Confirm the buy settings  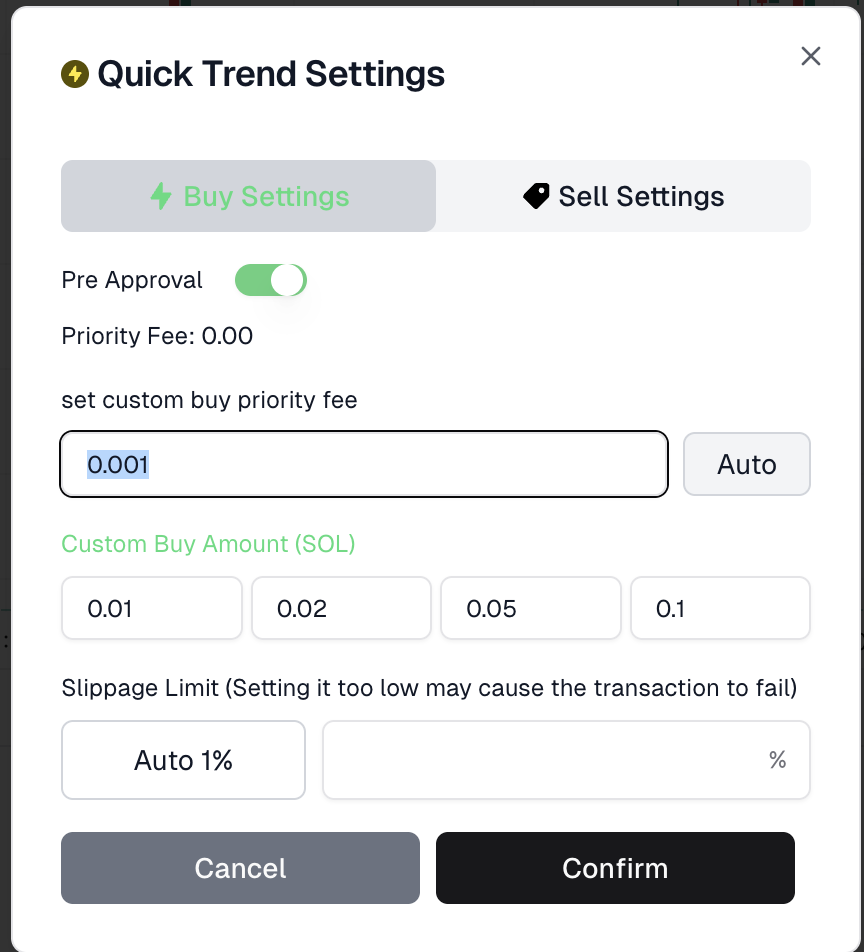(615, 868)
